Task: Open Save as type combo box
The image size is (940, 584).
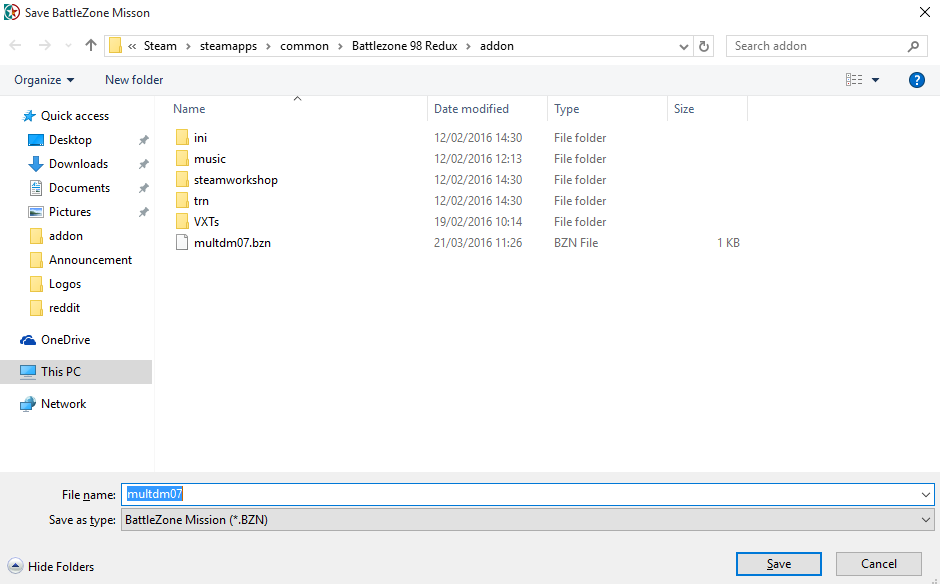Action: tap(528, 520)
